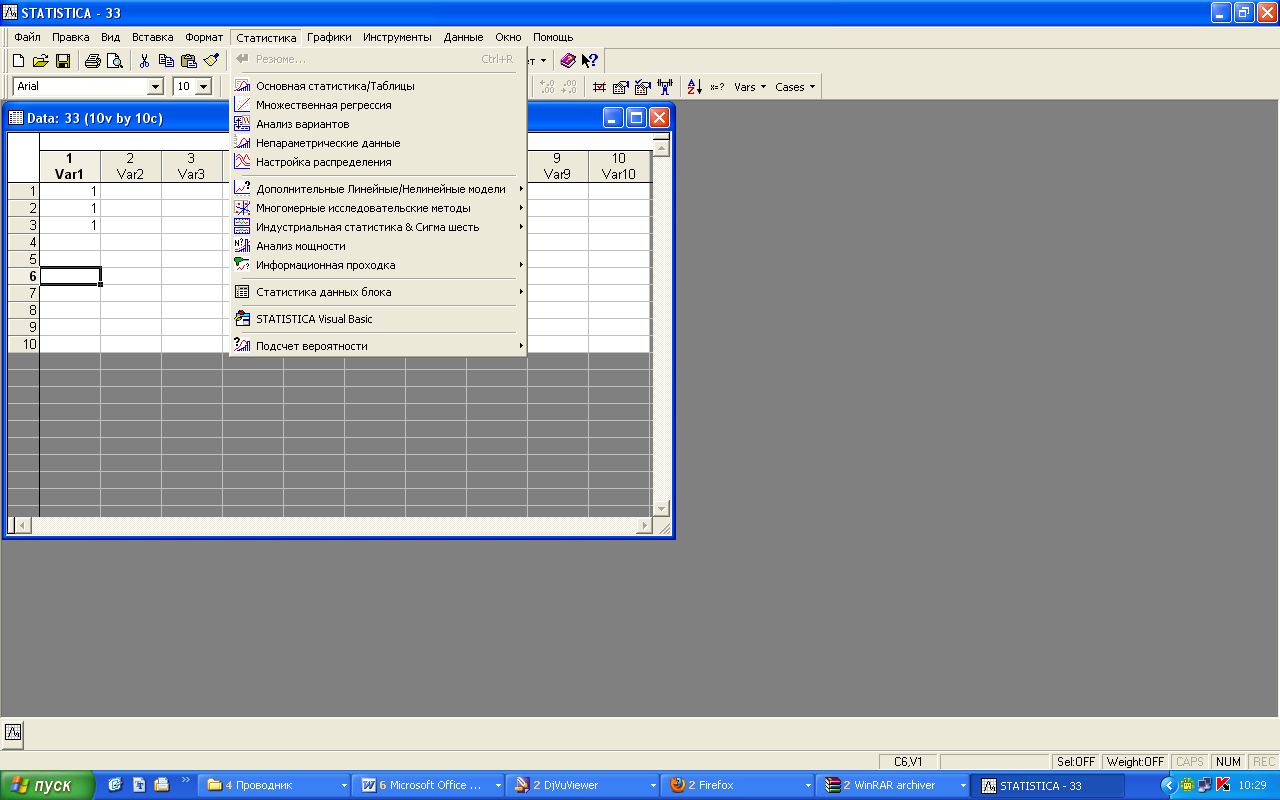This screenshot has width=1280, height=800.
Task: Open the font size 10 dropdown
Action: [x=204, y=87]
